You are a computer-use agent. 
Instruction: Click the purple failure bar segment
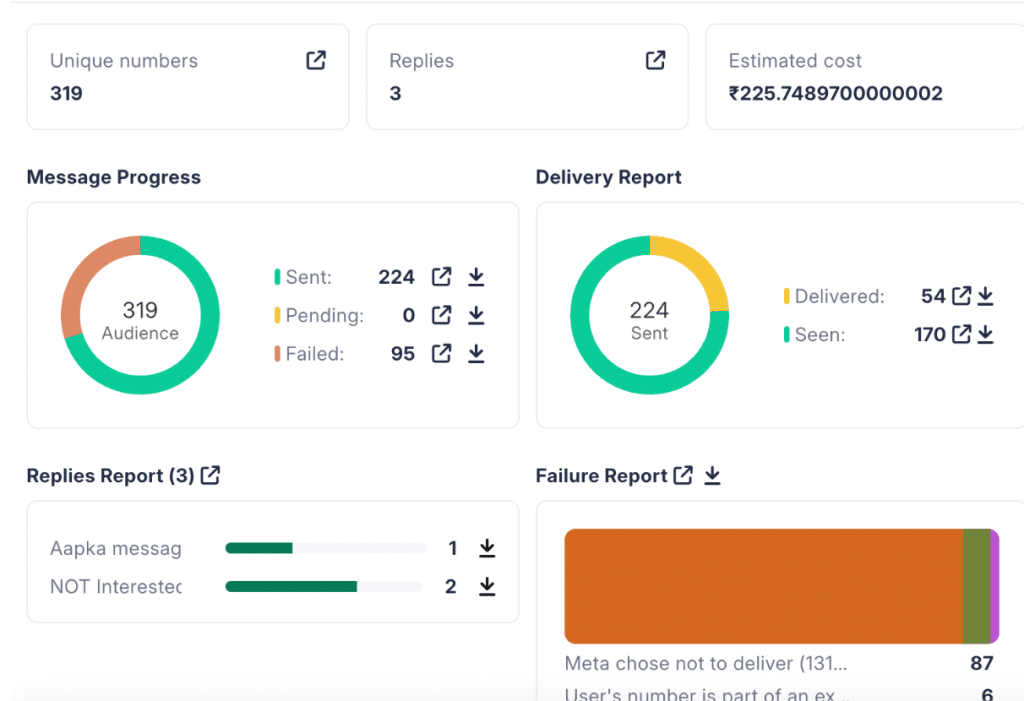click(x=995, y=586)
